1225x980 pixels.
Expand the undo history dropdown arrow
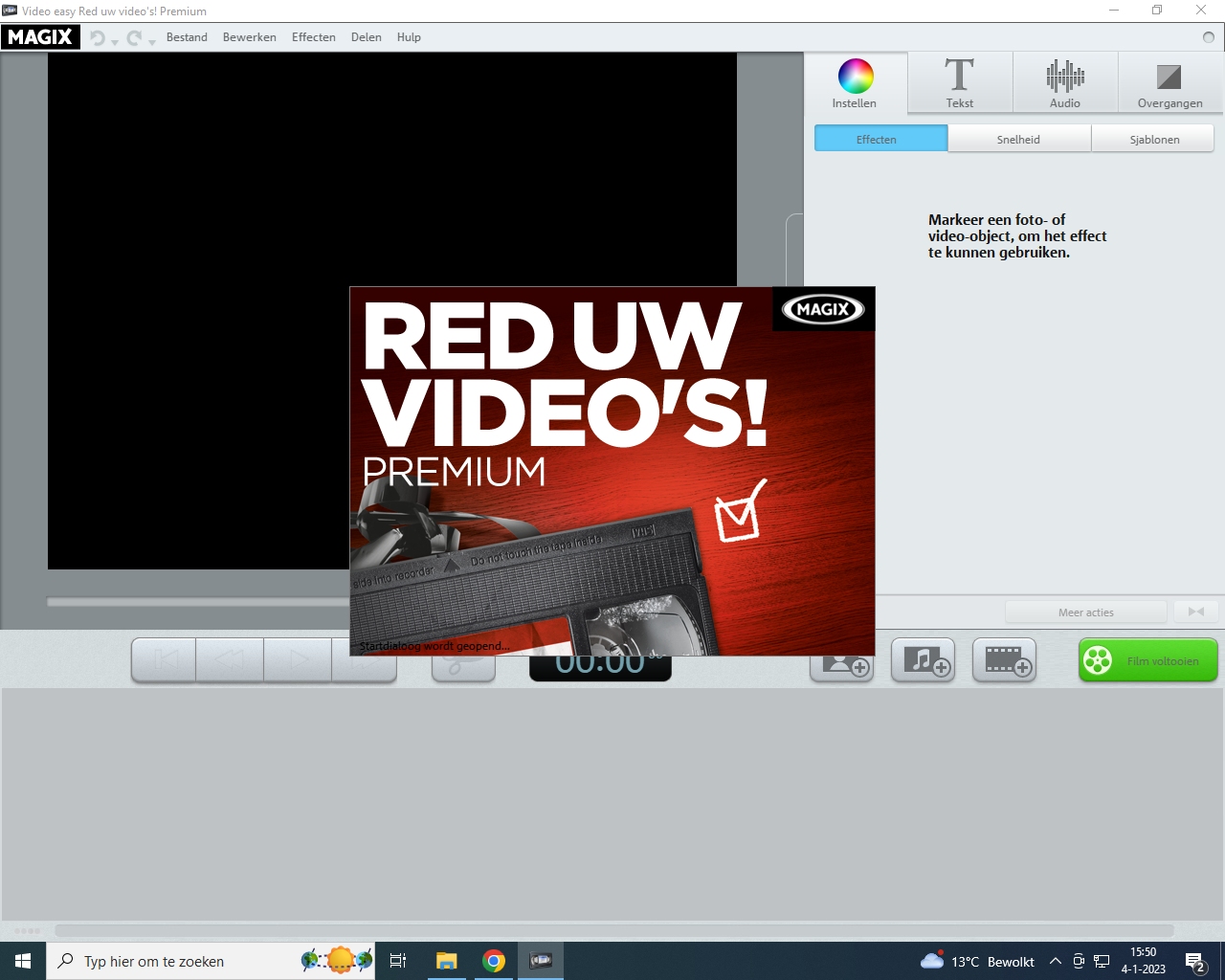point(115,42)
